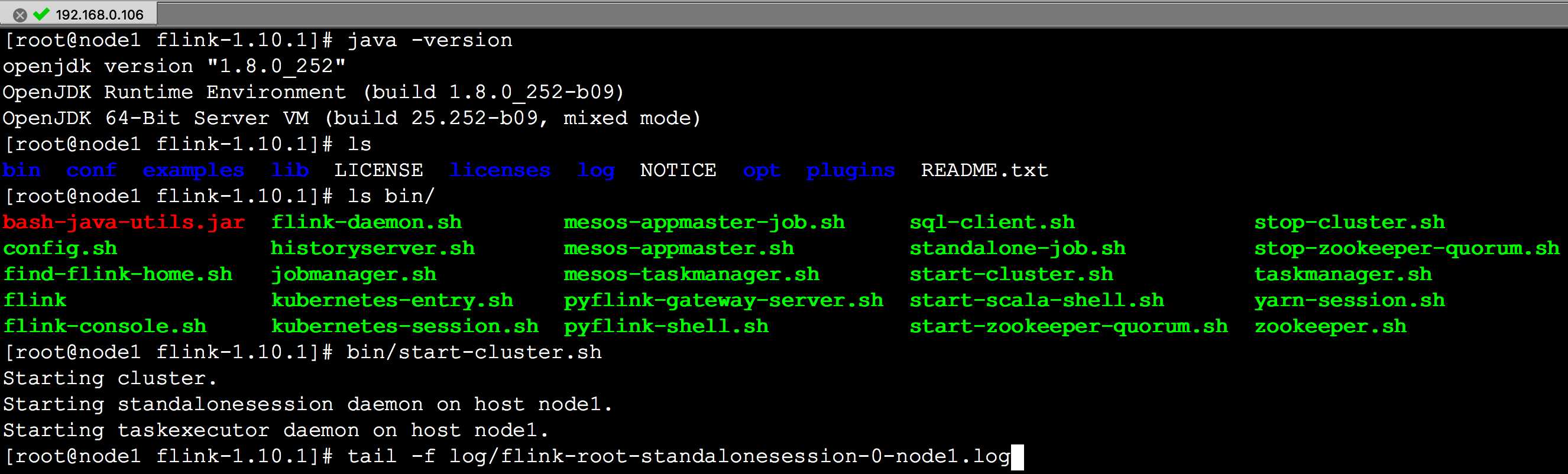This screenshot has height=474, width=1568.
Task: Click 'Starting taskexecutor daemon' output line
Action: [276, 431]
